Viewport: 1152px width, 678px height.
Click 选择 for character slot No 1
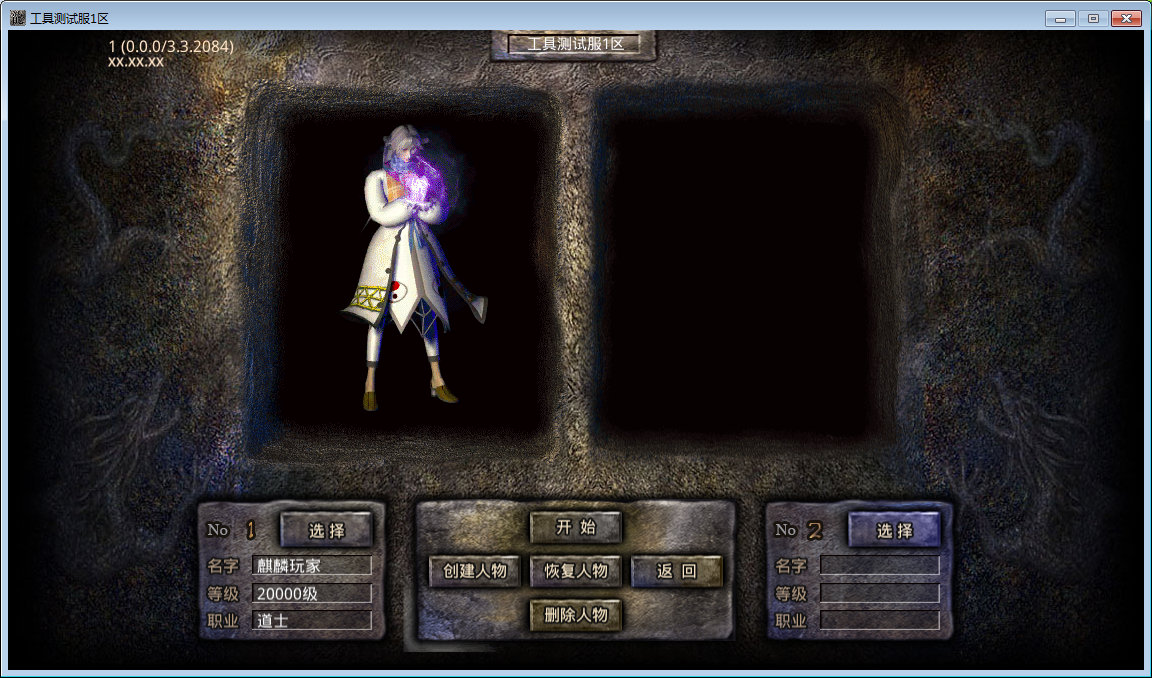(327, 530)
